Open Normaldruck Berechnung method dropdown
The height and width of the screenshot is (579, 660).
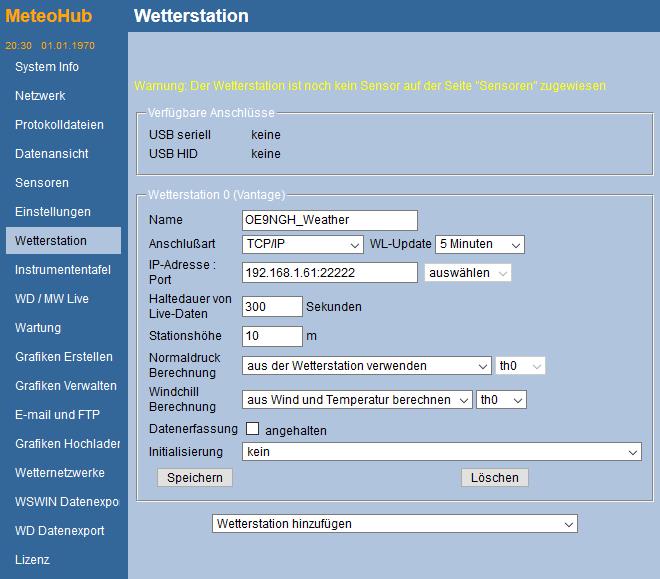point(367,366)
